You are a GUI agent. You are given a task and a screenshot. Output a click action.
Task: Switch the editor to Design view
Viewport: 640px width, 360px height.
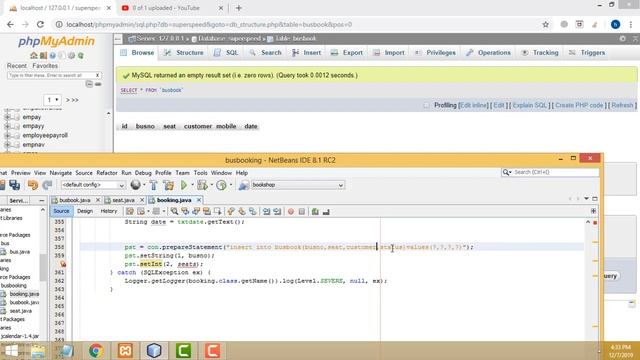coord(85,211)
